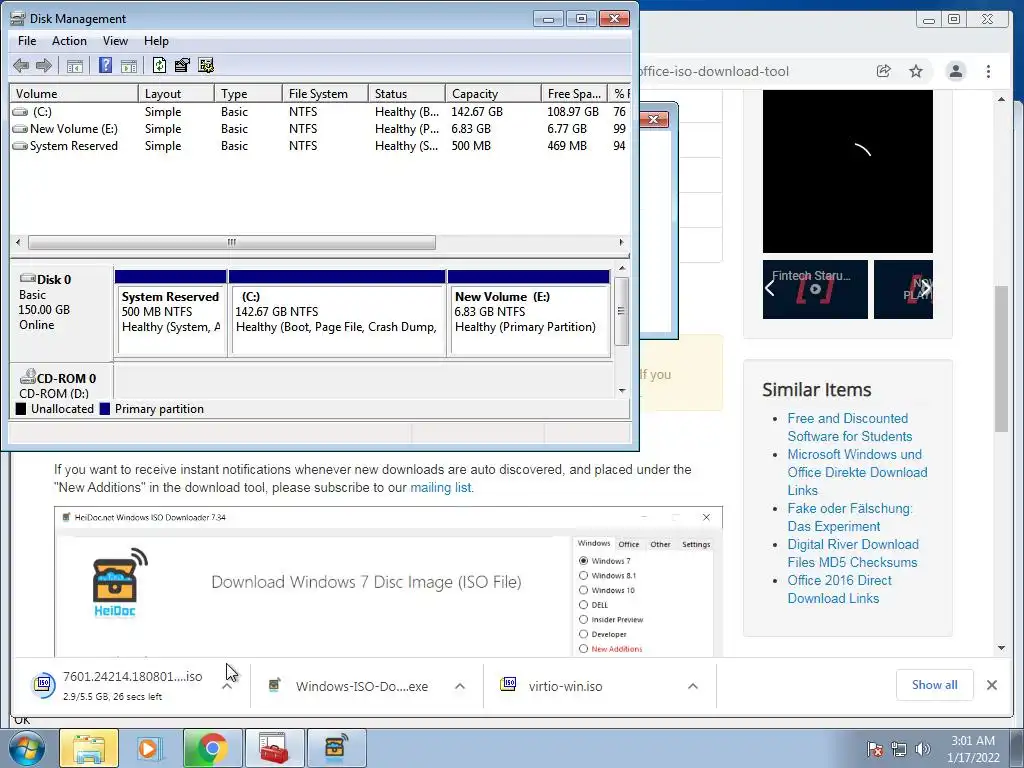Screen dimensions: 1024x768
Task: Click the CD-ROM 0 drive icon
Action: (x=28, y=377)
